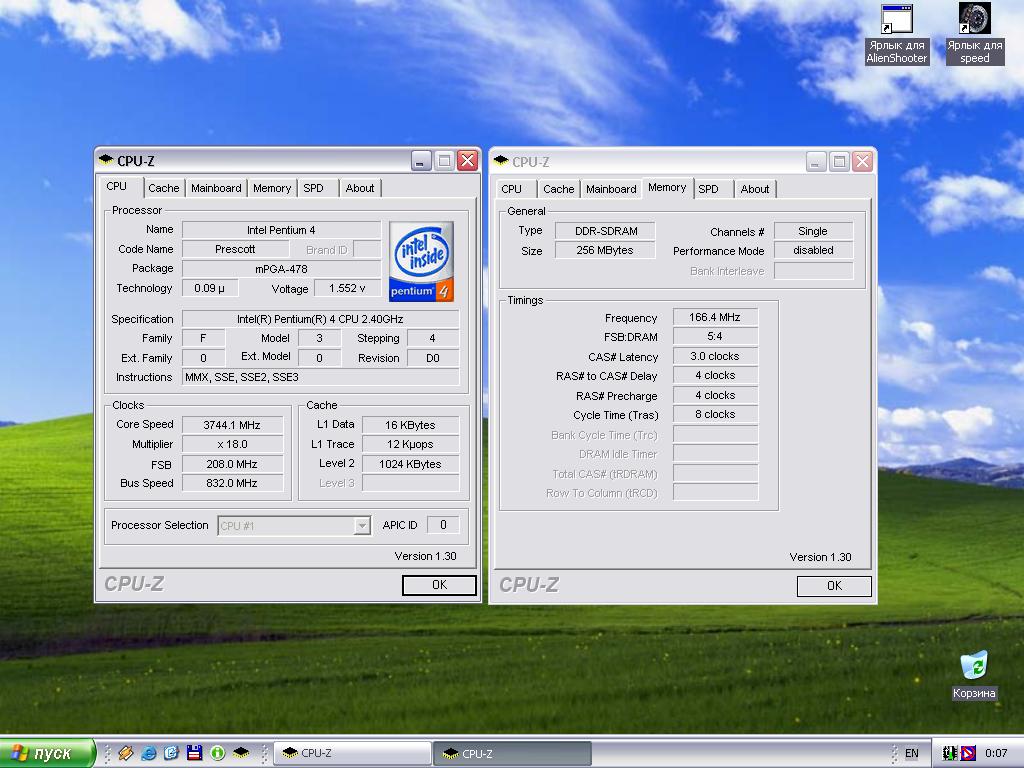This screenshot has width=1024, height=768.
Task: Click the taskbar clock showing 0:07
Action: tap(996, 753)
